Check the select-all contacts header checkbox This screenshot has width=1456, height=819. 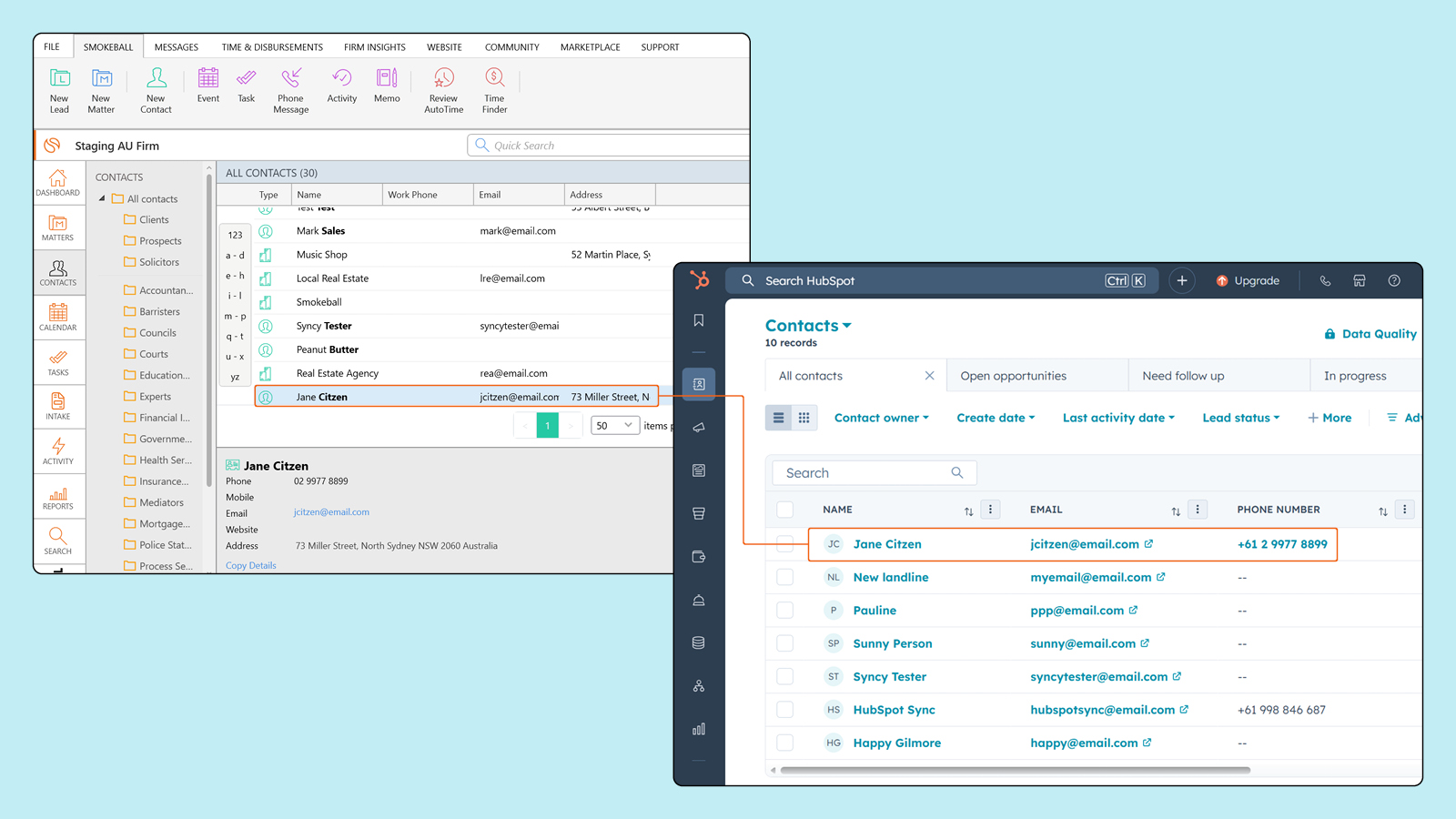coord(784,510)
